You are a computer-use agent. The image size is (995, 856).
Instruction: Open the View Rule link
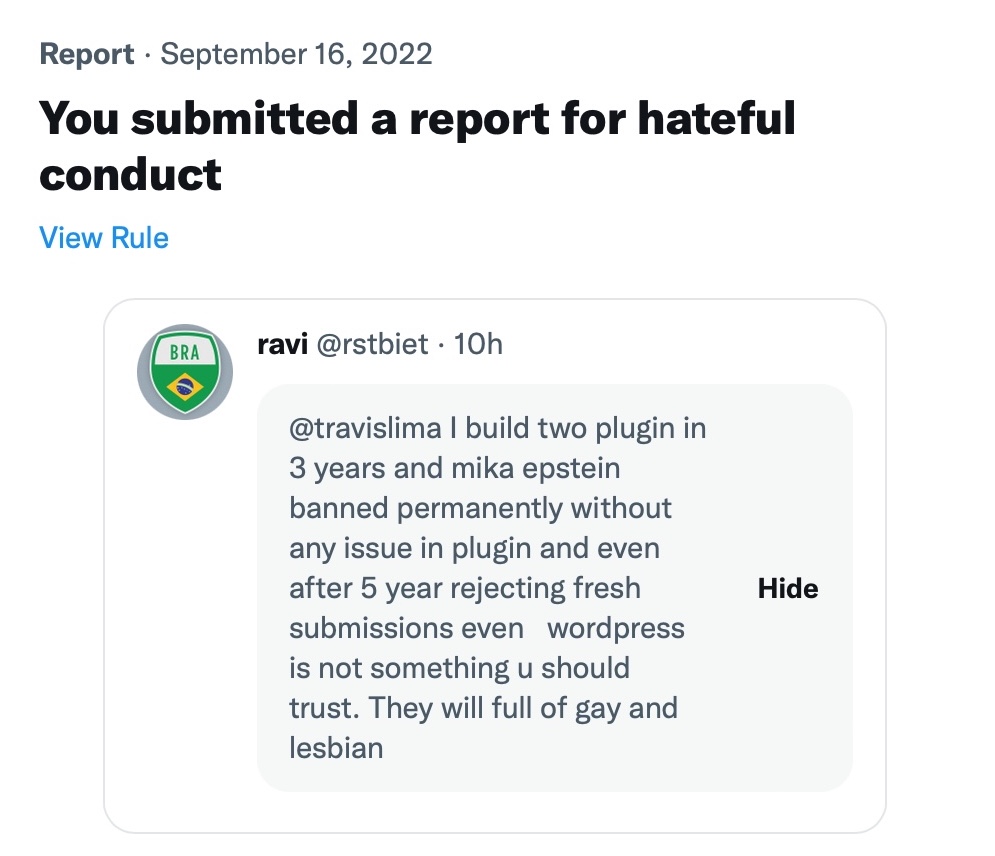[104, 238]
